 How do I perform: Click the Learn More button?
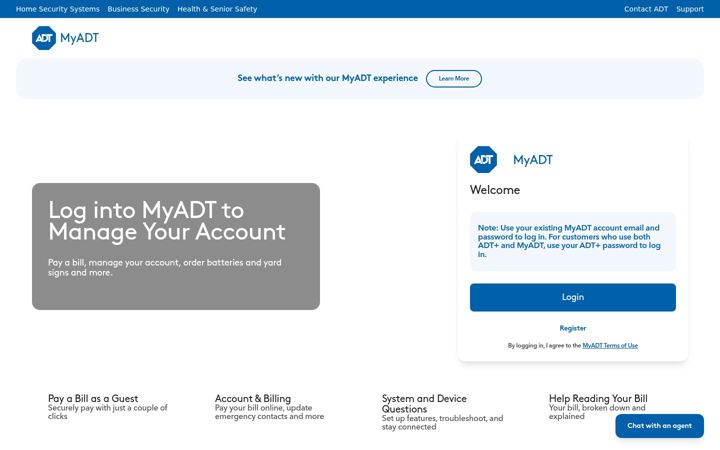click(454, 79)
